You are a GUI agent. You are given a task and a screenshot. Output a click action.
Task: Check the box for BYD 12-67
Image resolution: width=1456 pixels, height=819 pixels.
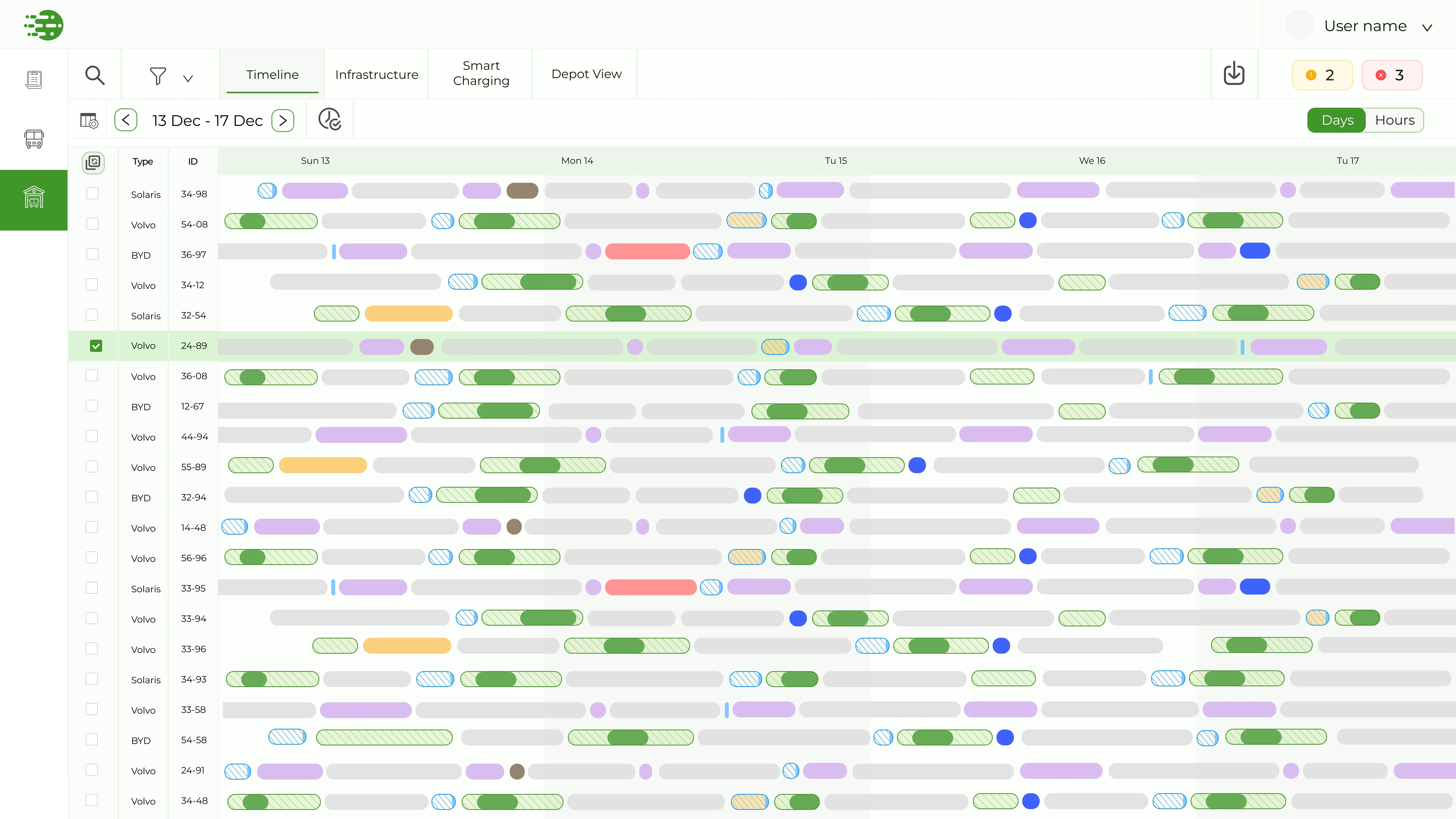pyautogui.click(x=92, y=406)
